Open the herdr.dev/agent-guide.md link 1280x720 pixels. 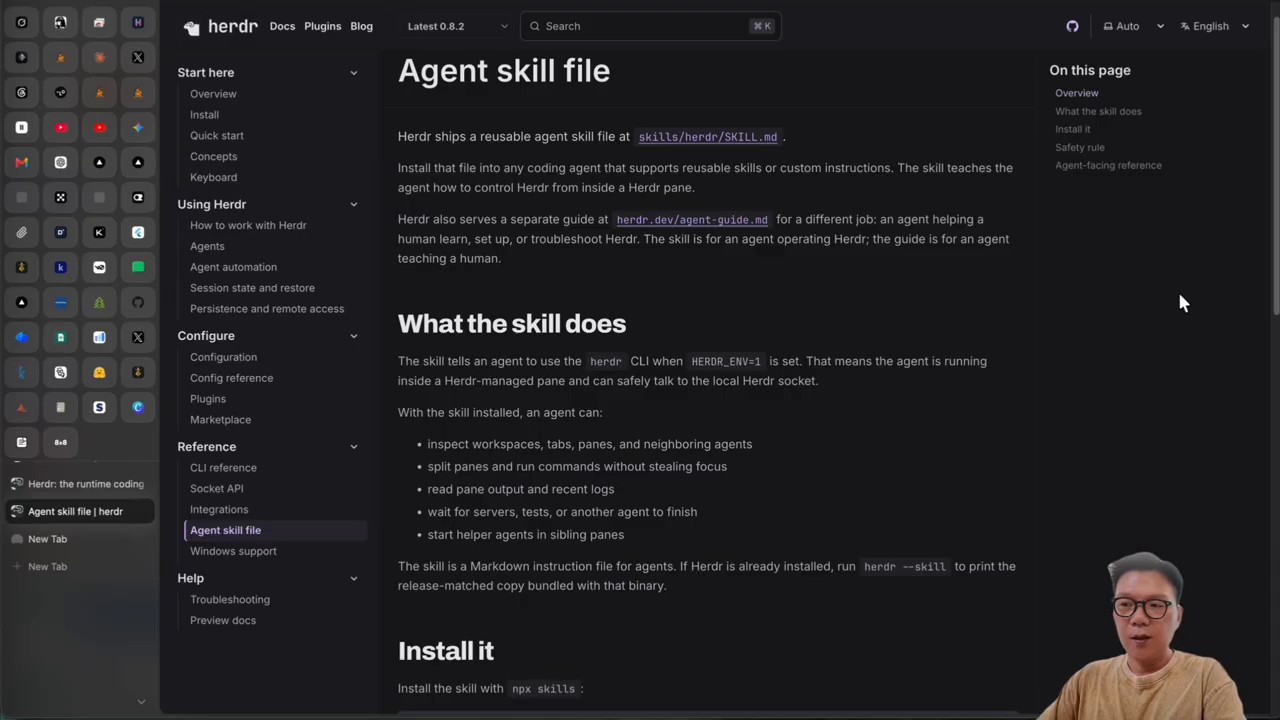tap(692, 220)
